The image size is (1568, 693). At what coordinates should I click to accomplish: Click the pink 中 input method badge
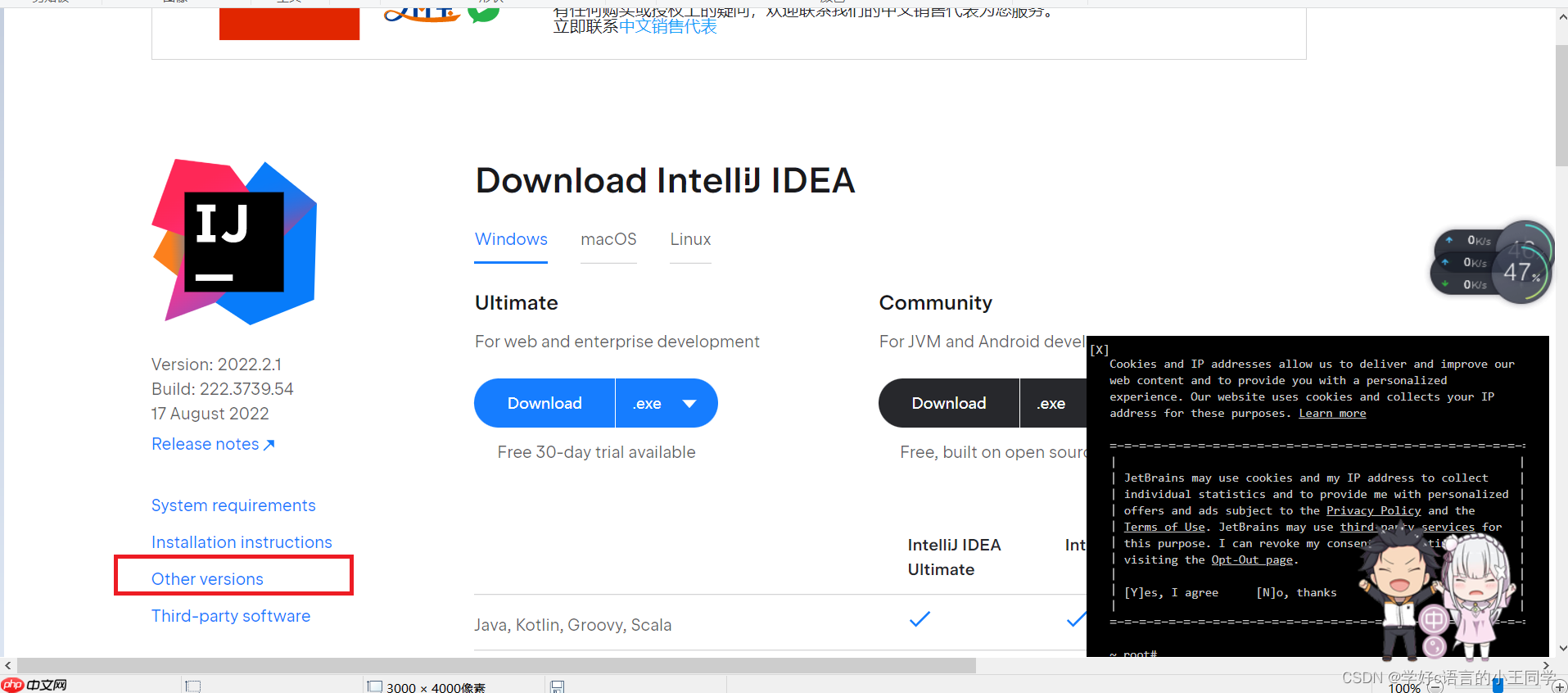(1434, 621)
